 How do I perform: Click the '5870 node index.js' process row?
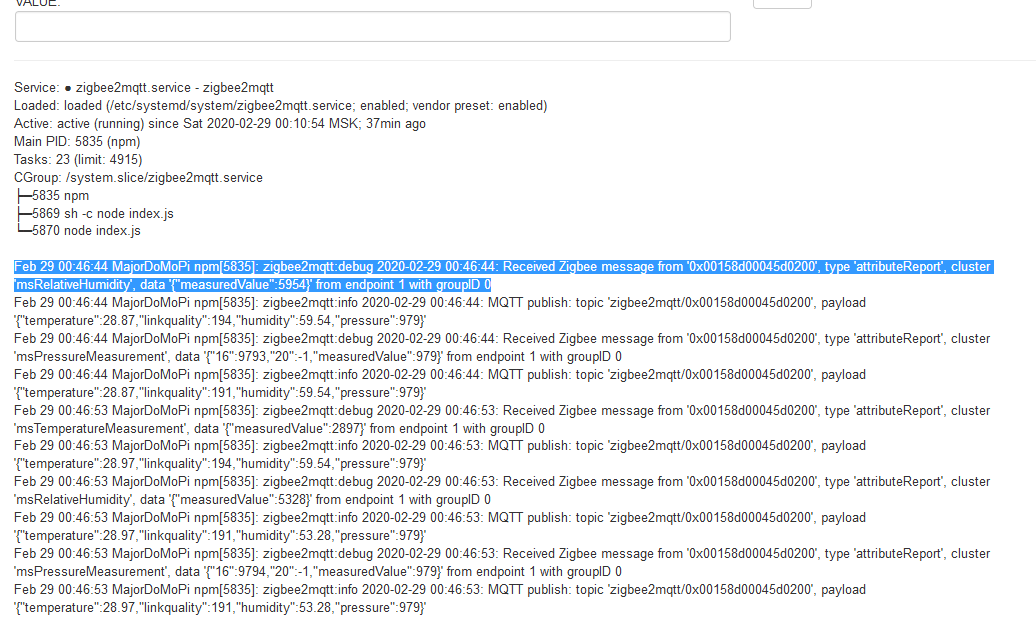[x=79, y=230]
